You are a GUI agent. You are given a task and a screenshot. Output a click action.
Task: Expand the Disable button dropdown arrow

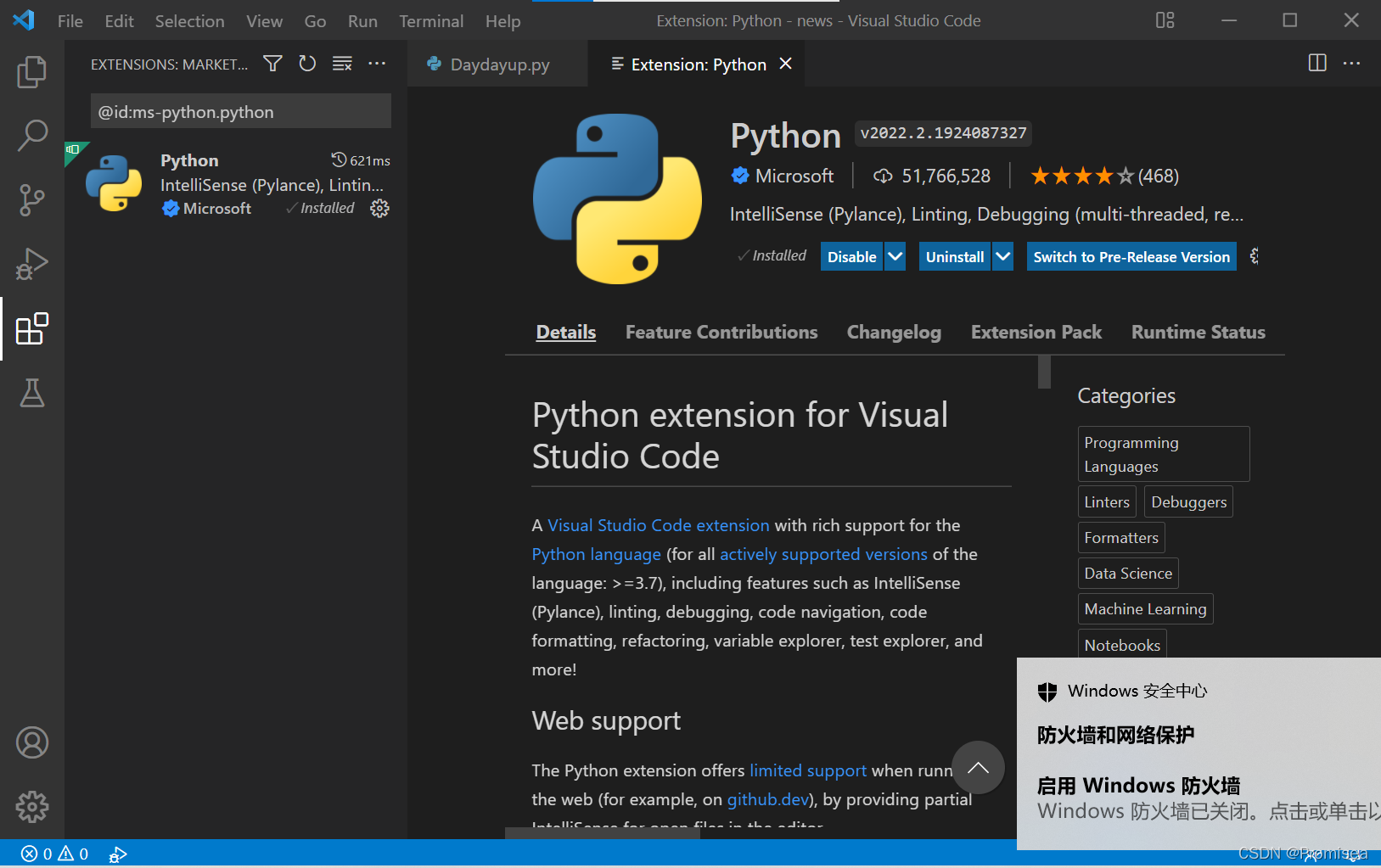click(x=895, y=256)
